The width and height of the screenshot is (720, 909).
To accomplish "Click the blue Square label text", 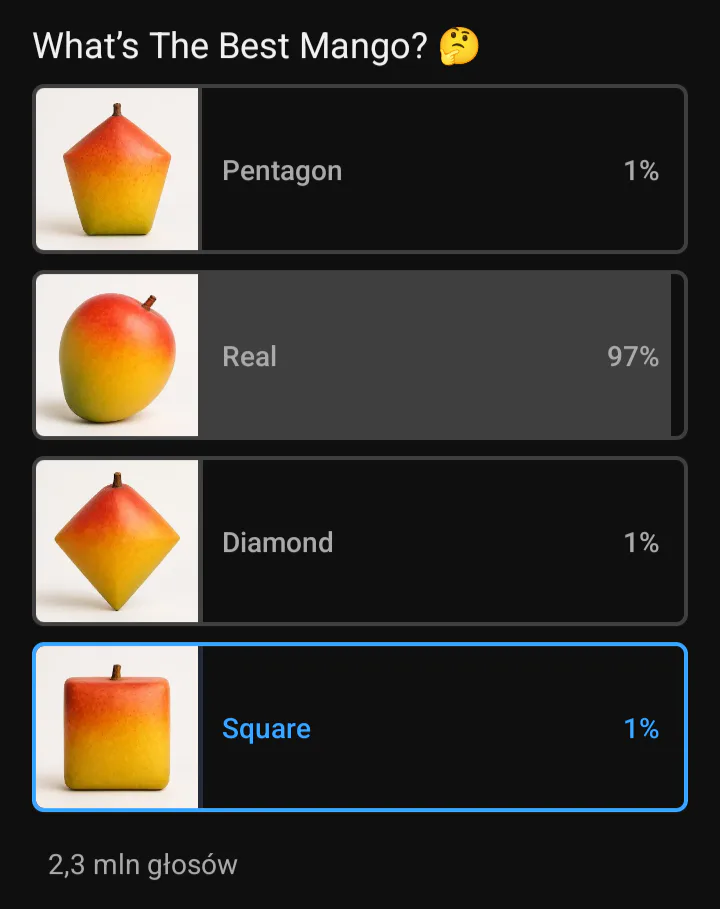I will [x=267, y=729].
